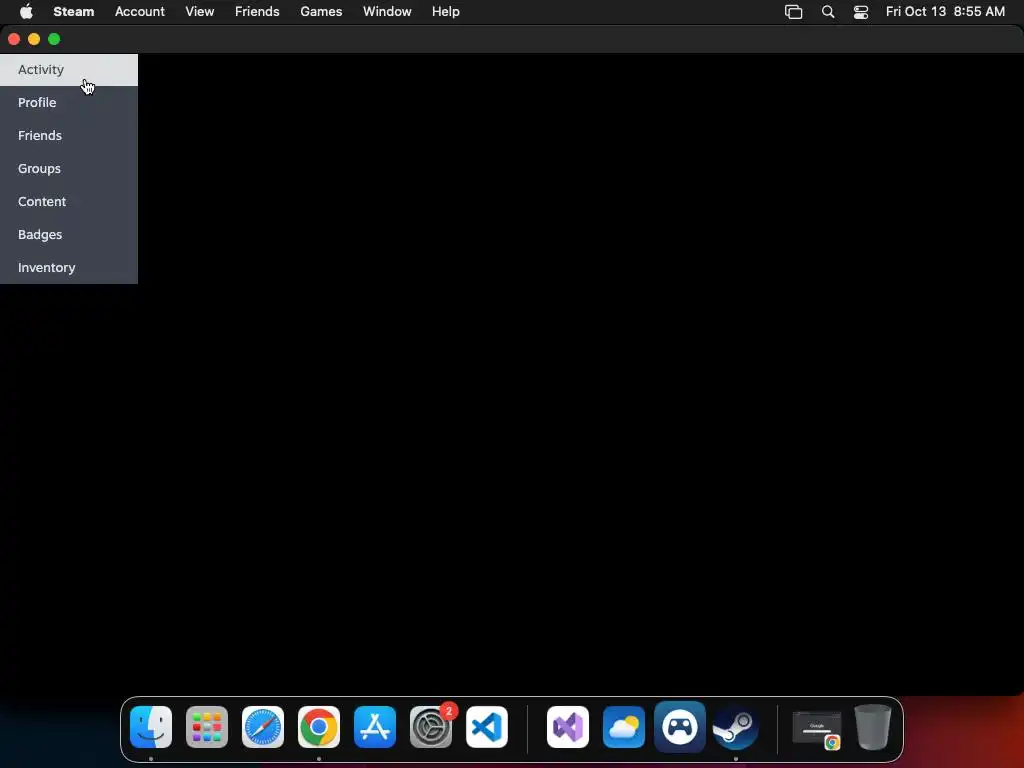Click the date and time in menu bar

pos(945,12)
